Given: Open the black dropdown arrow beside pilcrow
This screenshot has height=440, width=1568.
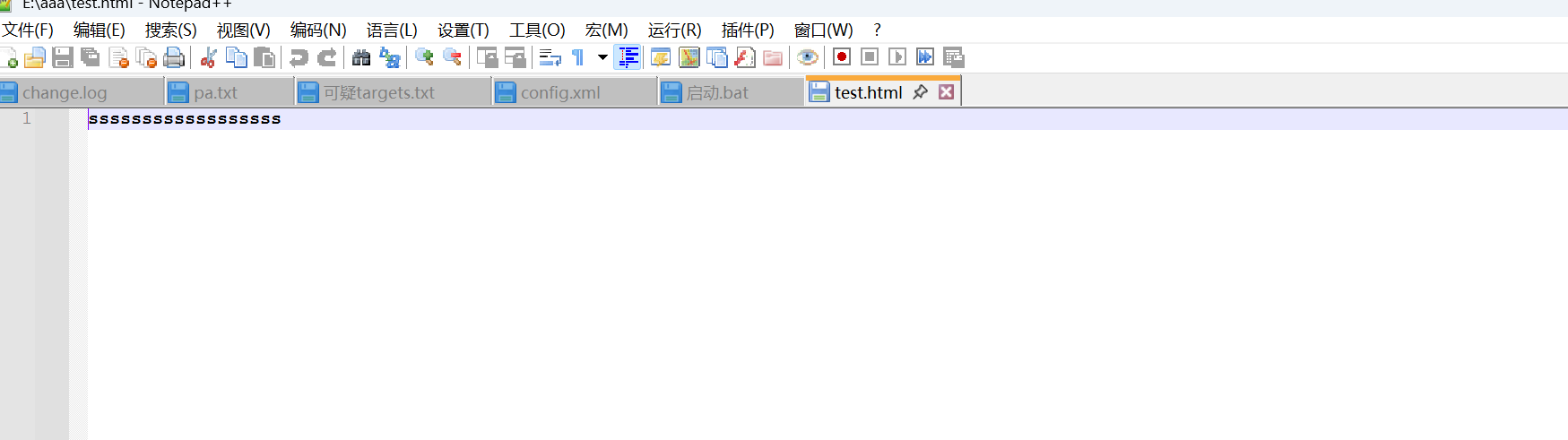Looking at the screenshot, I should tap(602, 58).
